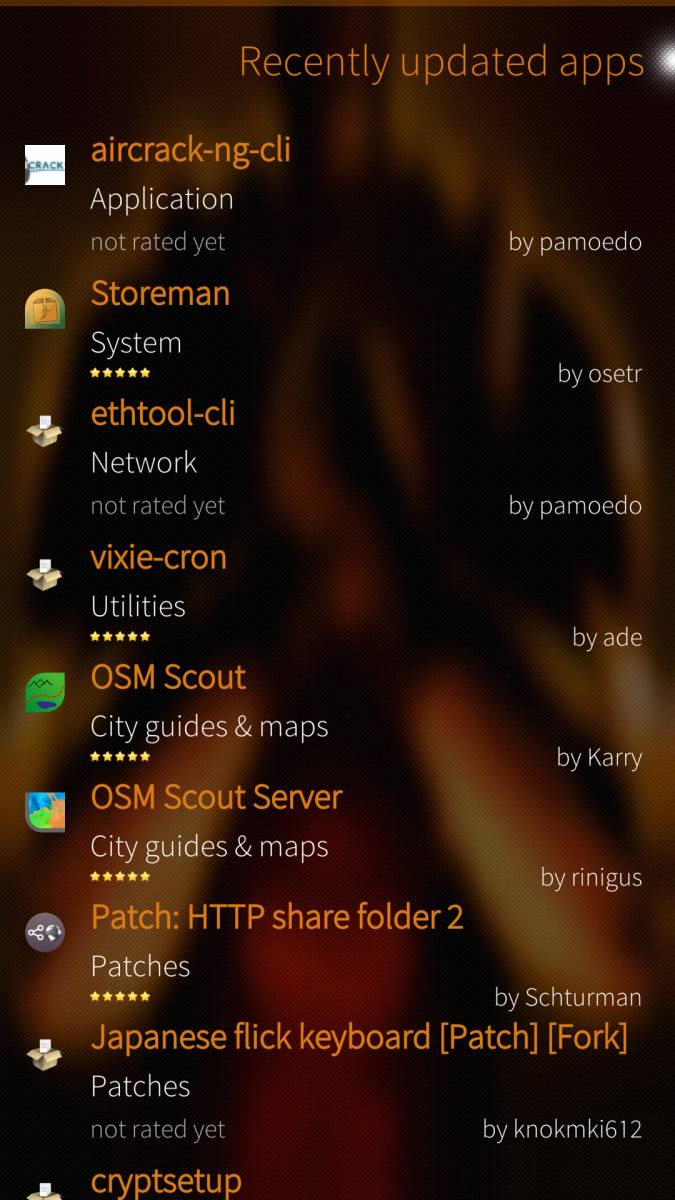Open the green OSM Scout map icon

tap(45, 693)
